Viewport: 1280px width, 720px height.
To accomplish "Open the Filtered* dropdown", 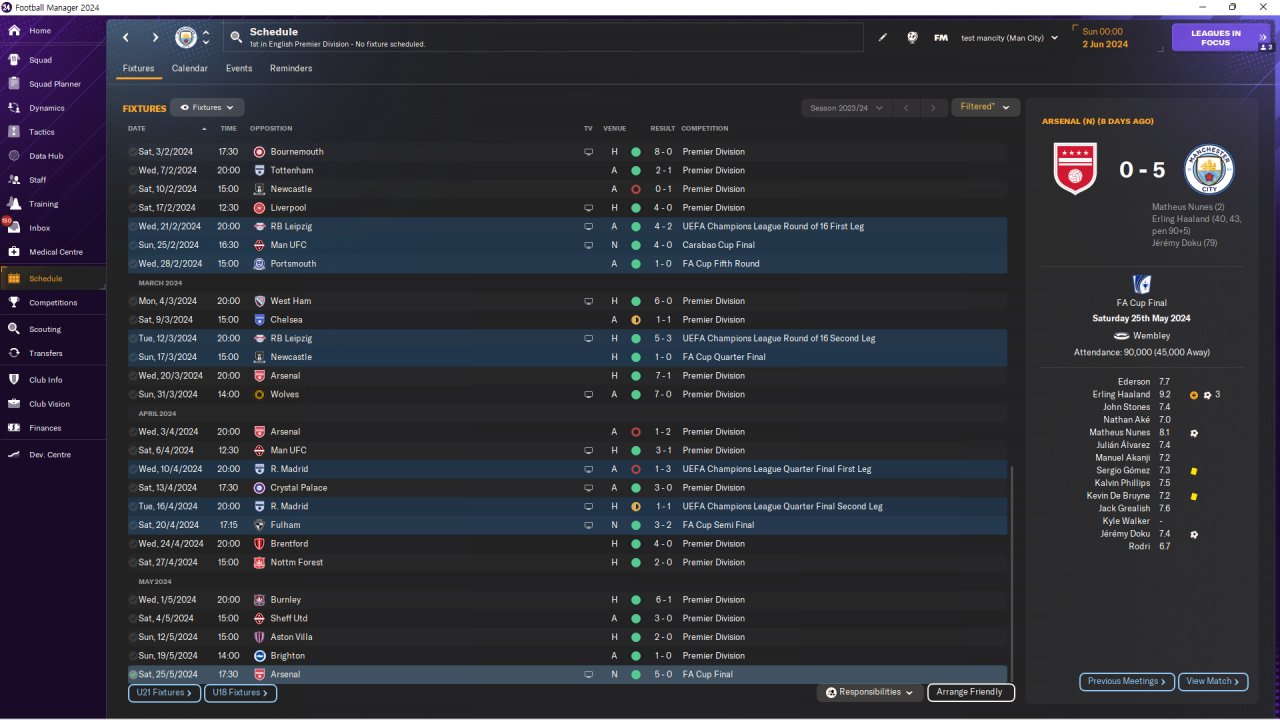I will coord(985,107).
